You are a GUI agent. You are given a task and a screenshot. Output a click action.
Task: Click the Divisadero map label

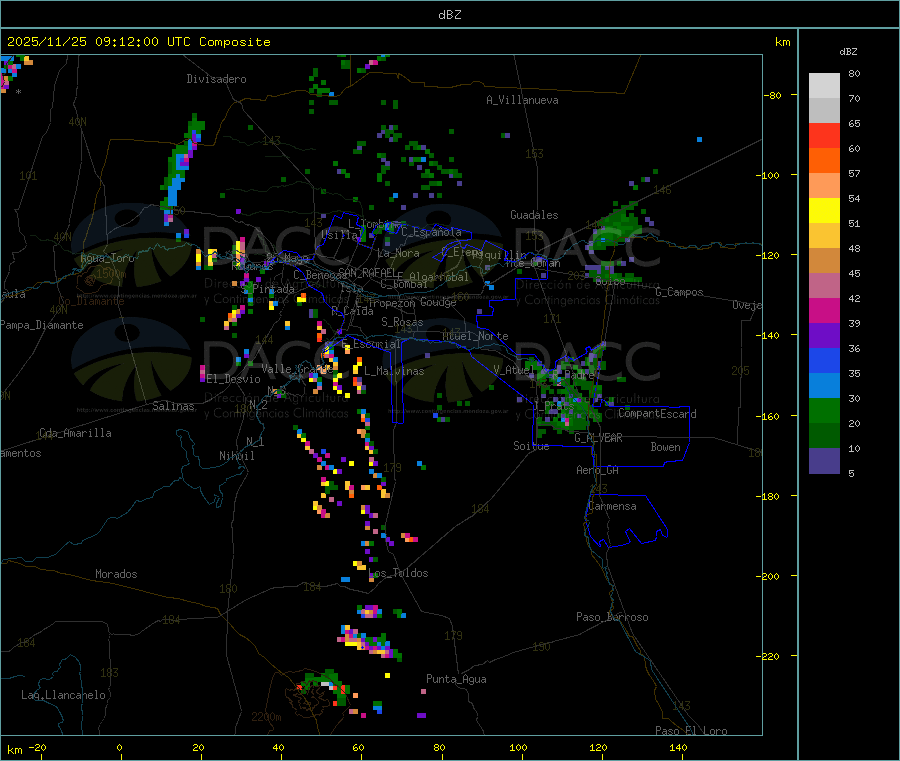(x=216, y=79)
